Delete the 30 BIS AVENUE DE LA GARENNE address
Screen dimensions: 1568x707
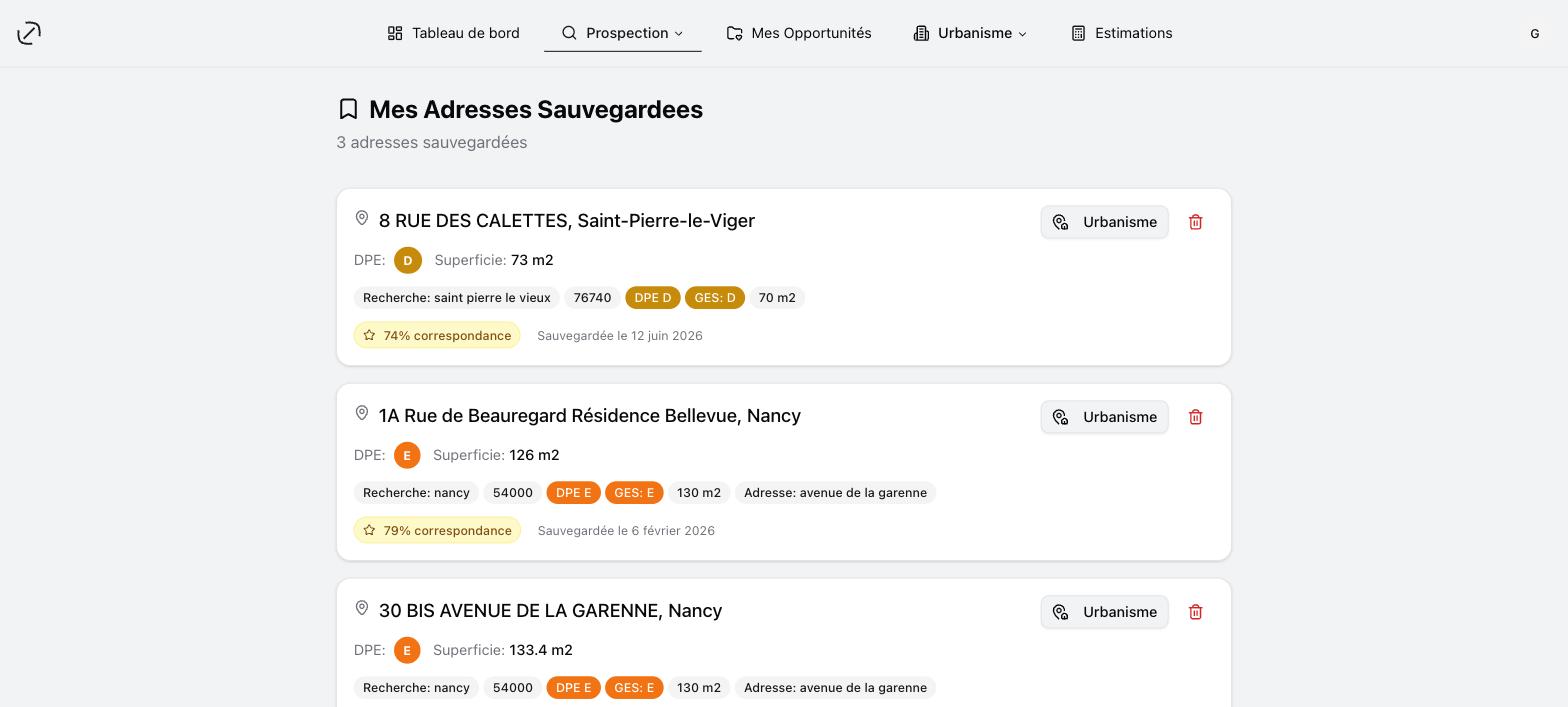(1195, 612)
